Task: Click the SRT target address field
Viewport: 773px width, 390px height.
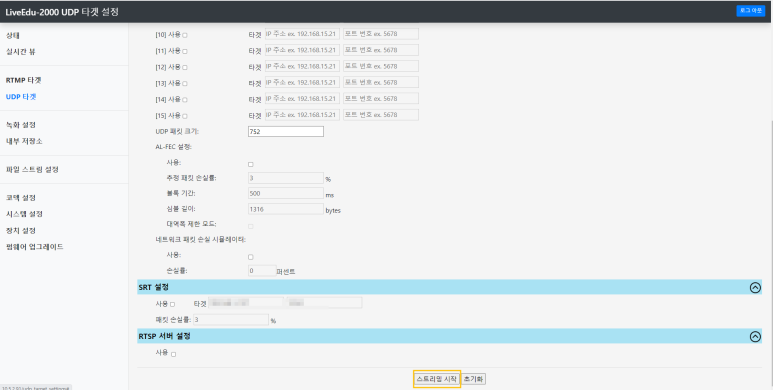Action: 246,302
